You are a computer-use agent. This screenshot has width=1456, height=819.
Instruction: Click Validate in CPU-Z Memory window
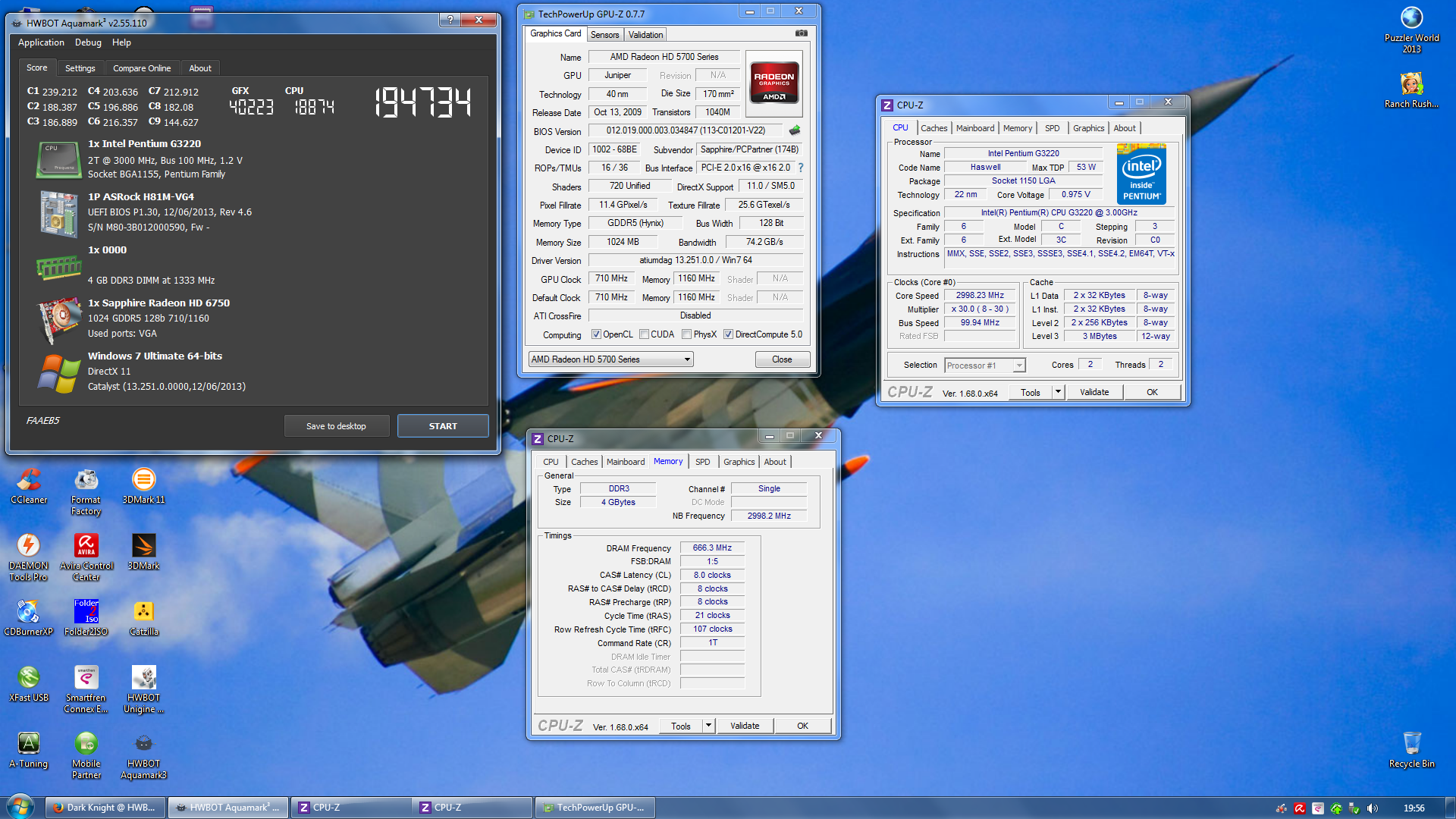pyautogui.click(x=745, y=726)
